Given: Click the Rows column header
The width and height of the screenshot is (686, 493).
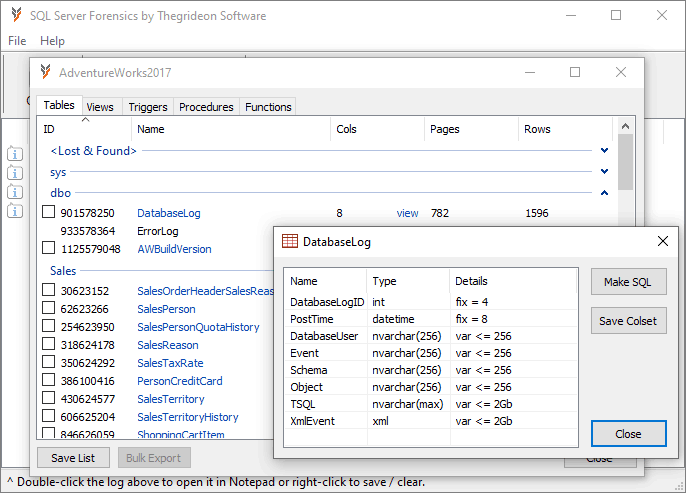Looking at the screenshot, I should click(565, 129).
